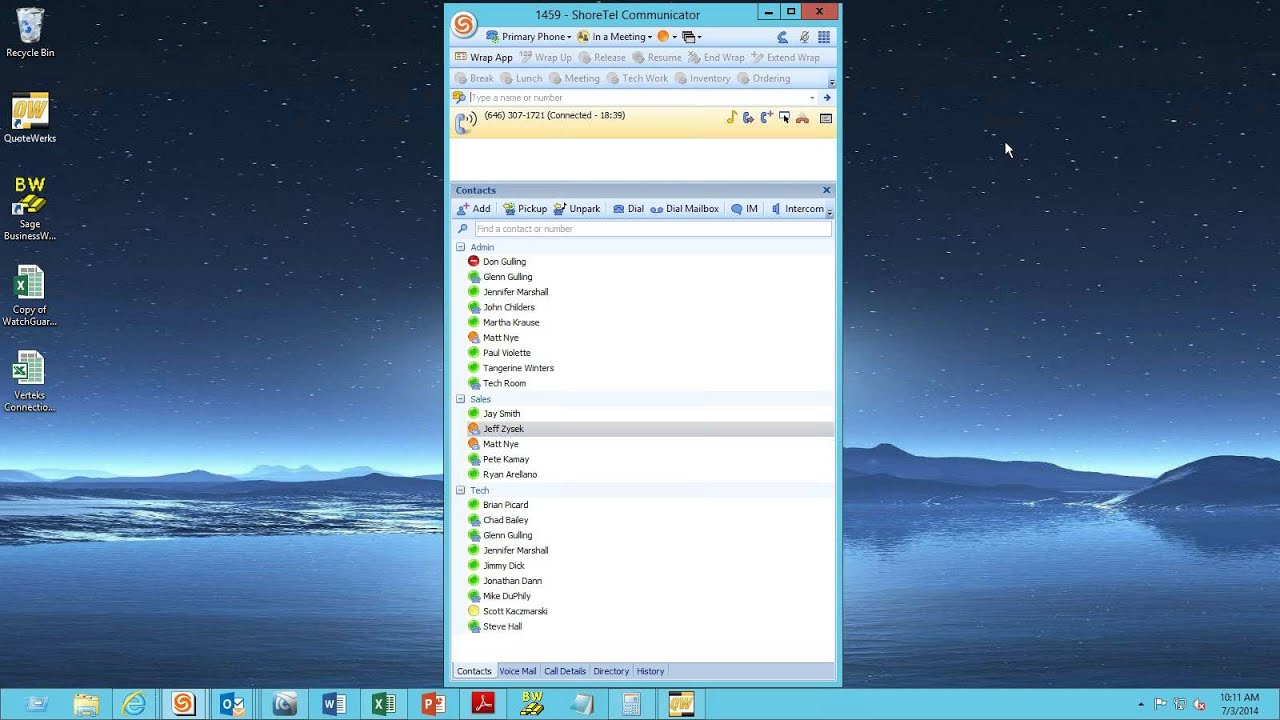Open Outlook from the taskbar
Viewport: 1280px width, 720px height.
point(232,704)
